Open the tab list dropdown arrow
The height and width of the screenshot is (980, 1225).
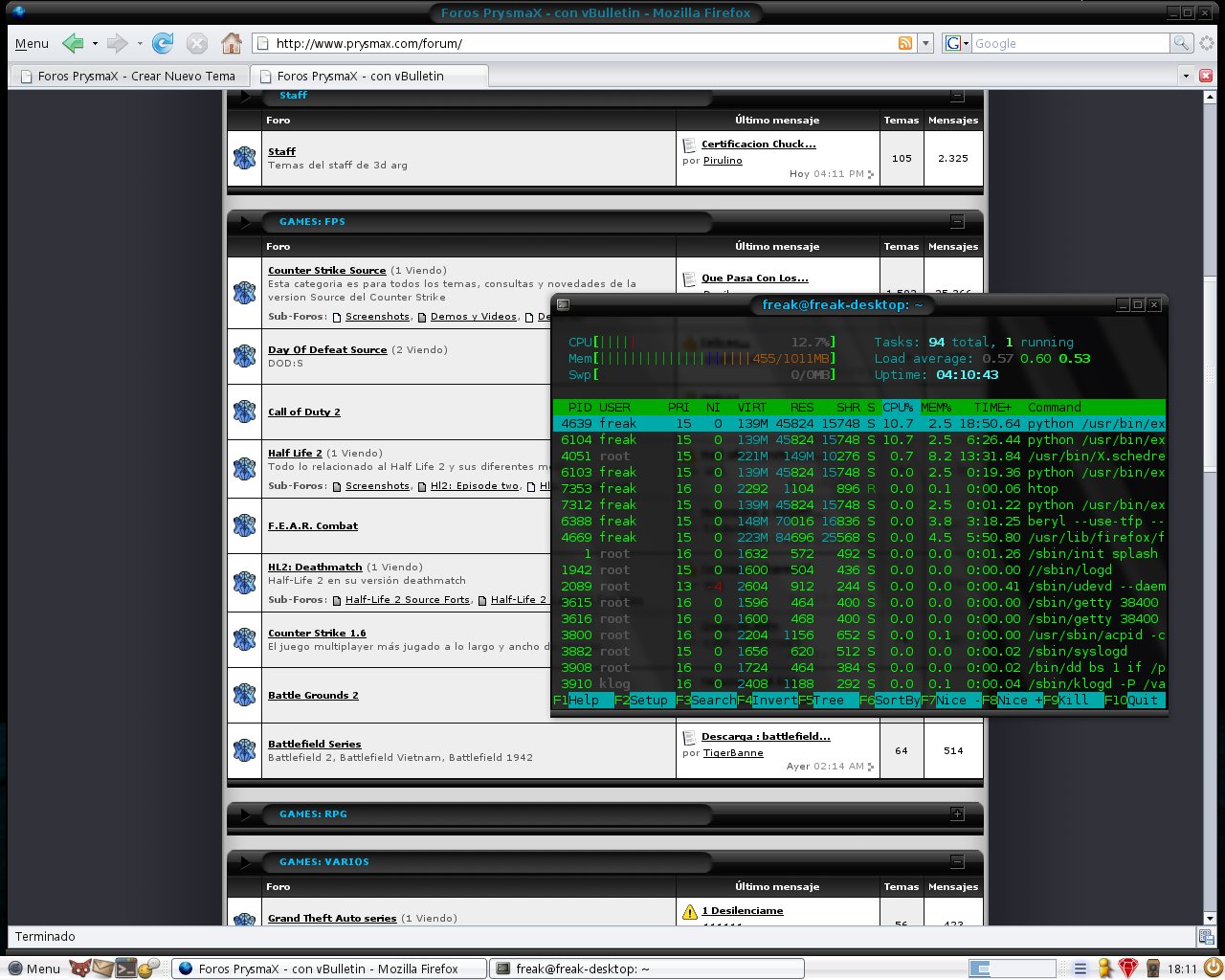tap(1186, 76)
